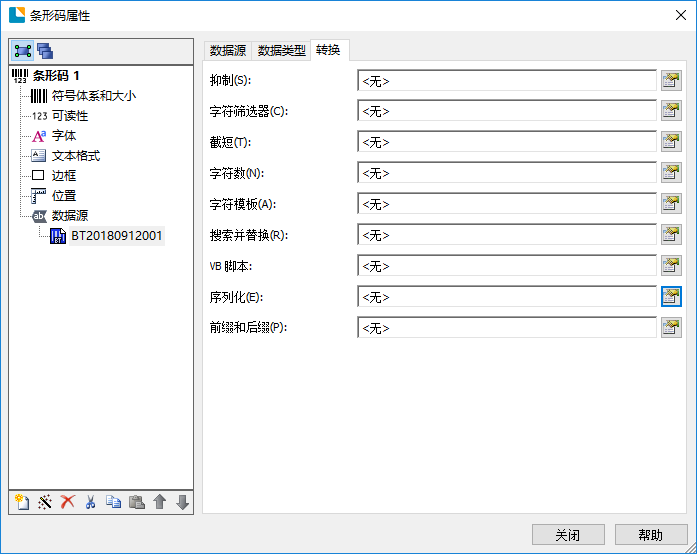Click the new data source icon
Viewport: 697px width, 554px height.
[21, 502]
